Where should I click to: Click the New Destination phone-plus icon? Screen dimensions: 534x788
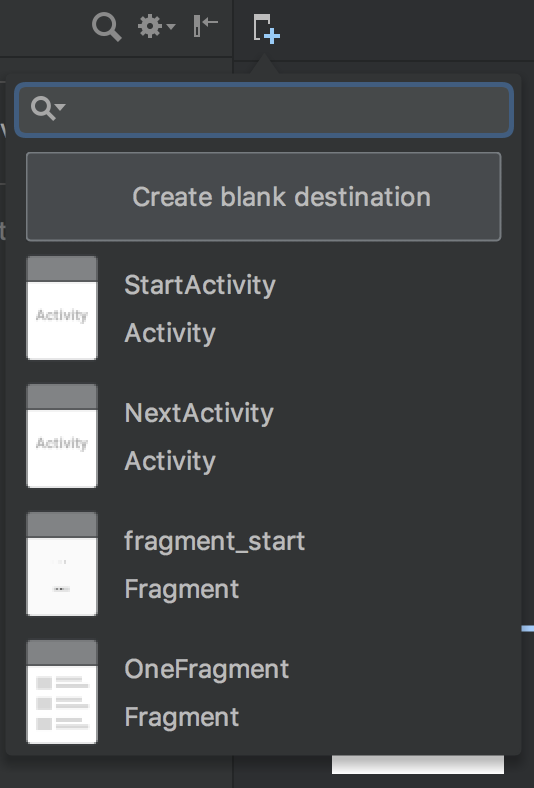(x=267, y=29)
